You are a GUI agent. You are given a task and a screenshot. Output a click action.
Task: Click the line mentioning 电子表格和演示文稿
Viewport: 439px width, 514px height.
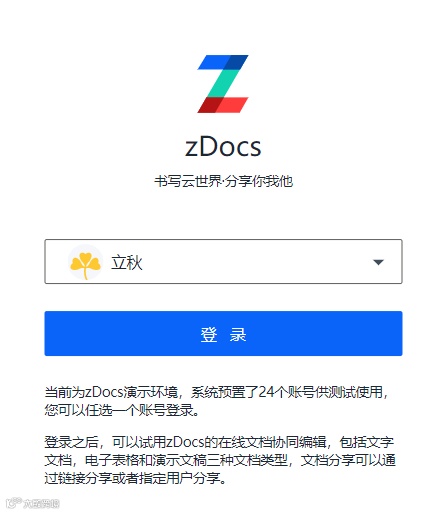pyautogui.click(x=220, y=460)
